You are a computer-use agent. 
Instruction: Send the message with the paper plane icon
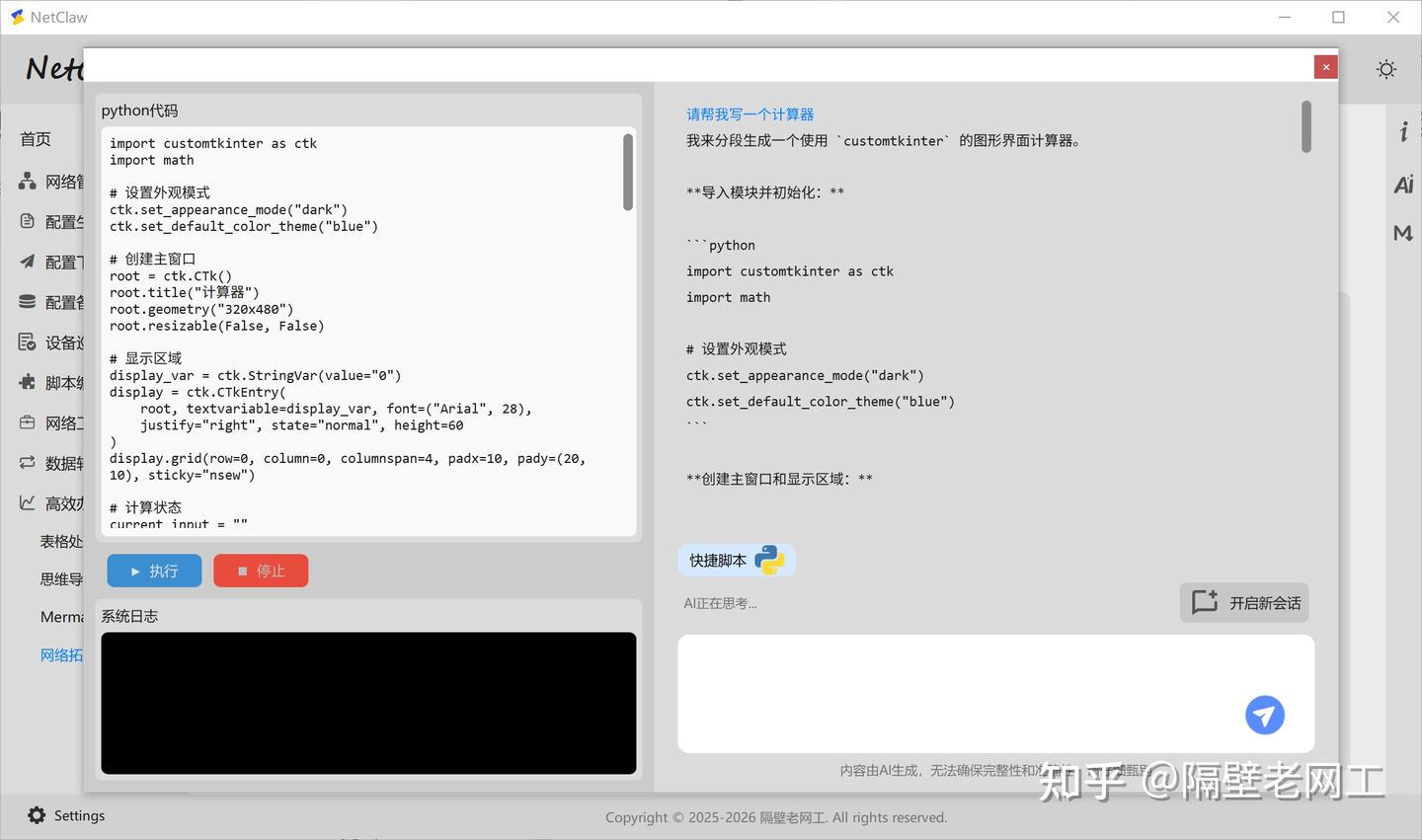[1264, 715]
